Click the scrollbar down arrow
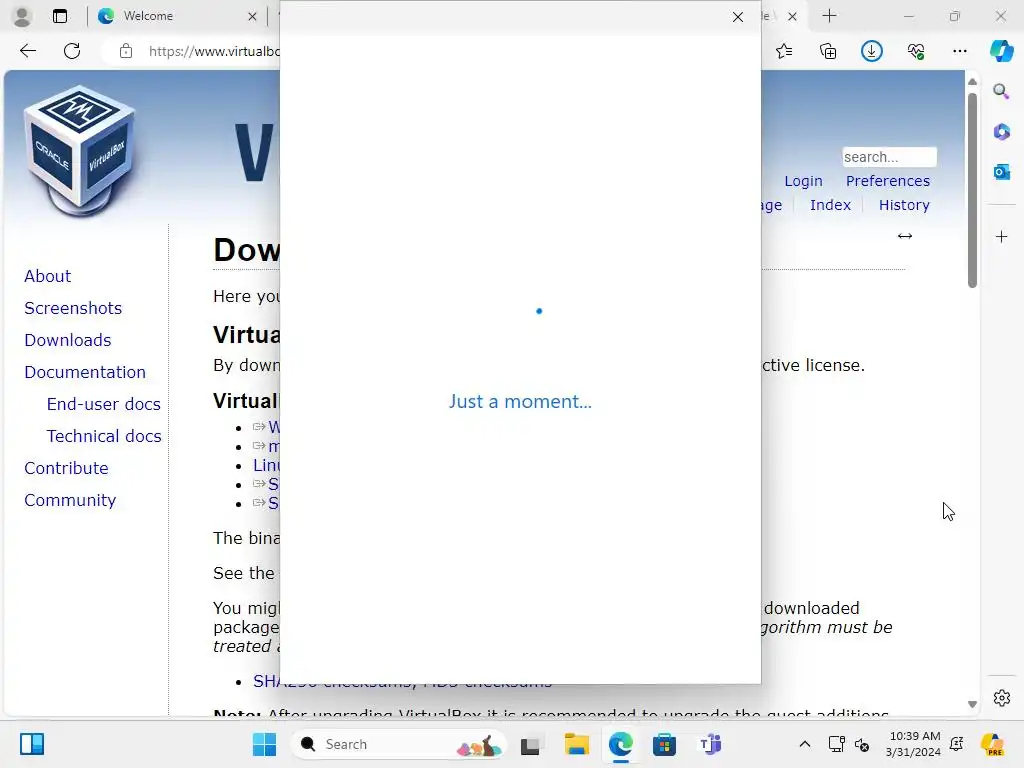1024x768 pixels. click(972, 704)
